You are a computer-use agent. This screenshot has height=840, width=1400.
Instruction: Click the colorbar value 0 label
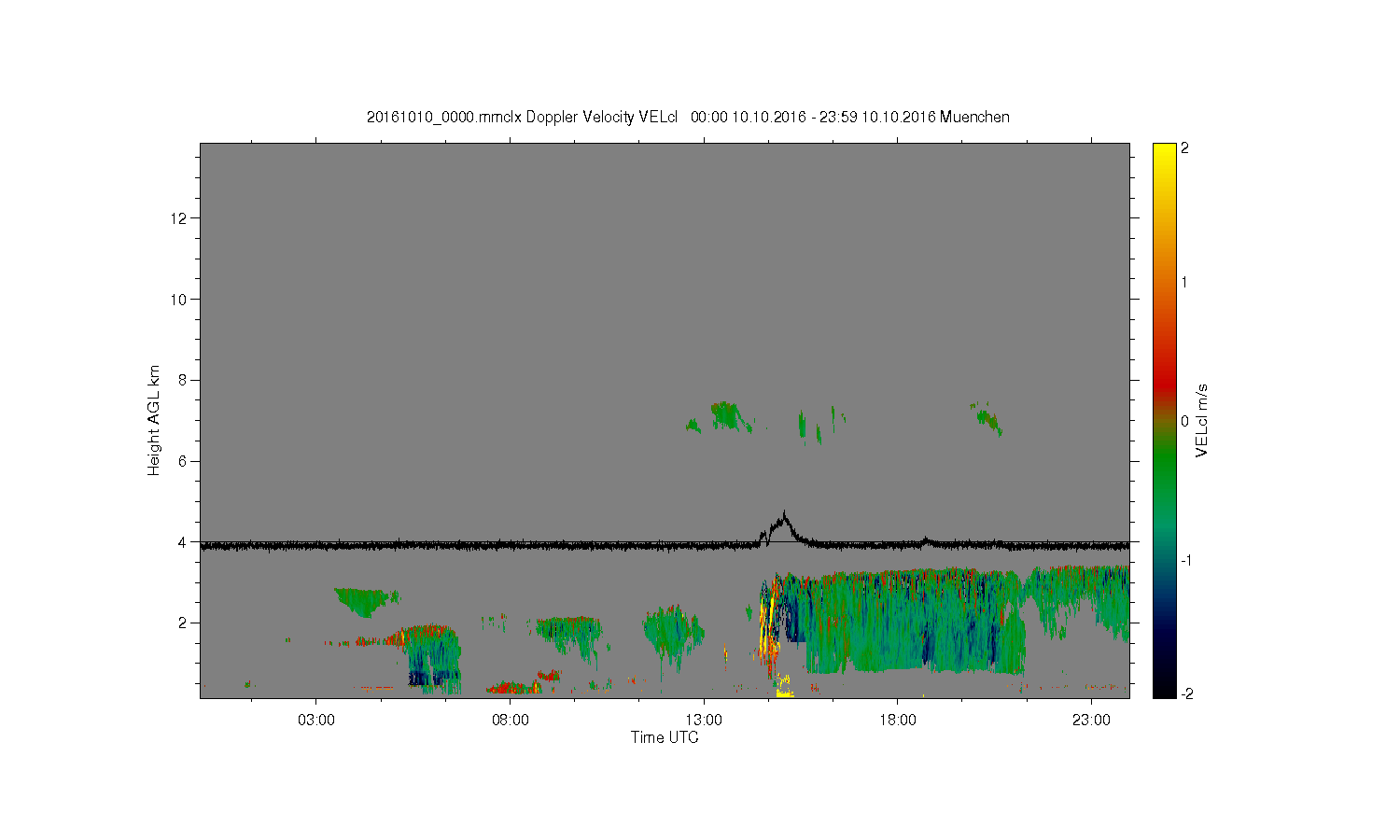(1184, 421)
